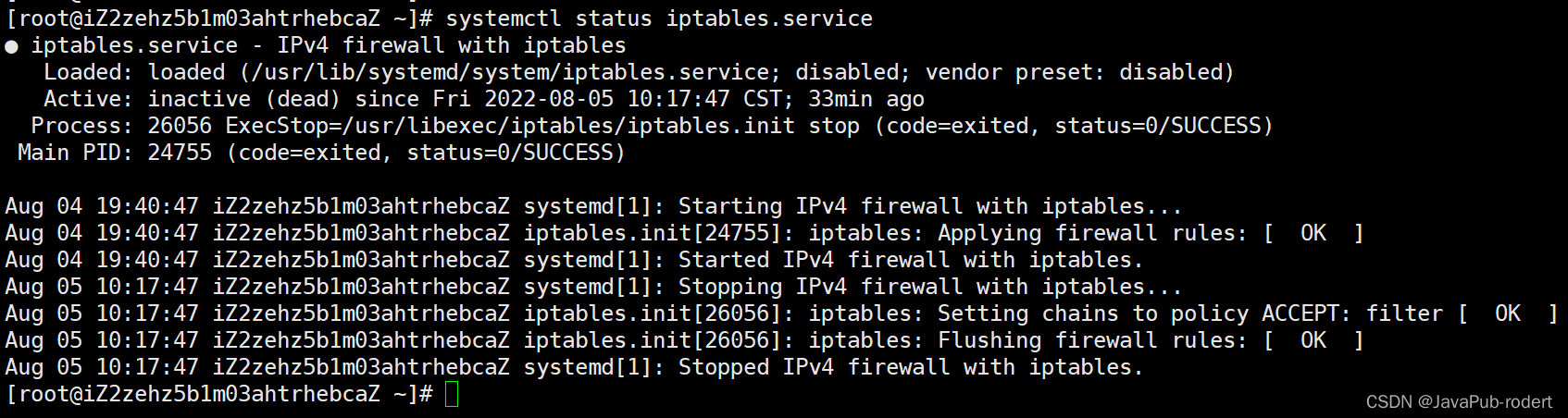Click OK on Flushing firewall rules line

(x=1313, y=340)
